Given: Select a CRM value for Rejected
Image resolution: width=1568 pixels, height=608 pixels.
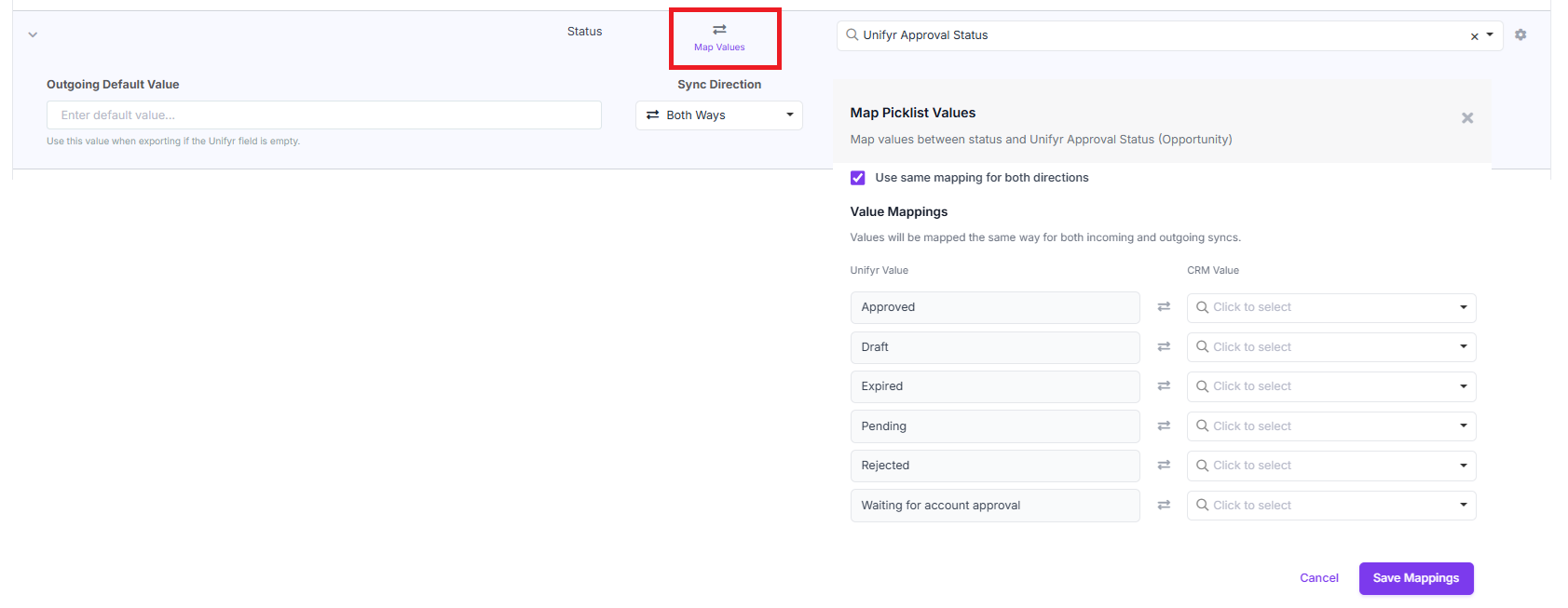Looking at the screenshot, I should [x=1331, y=466].
